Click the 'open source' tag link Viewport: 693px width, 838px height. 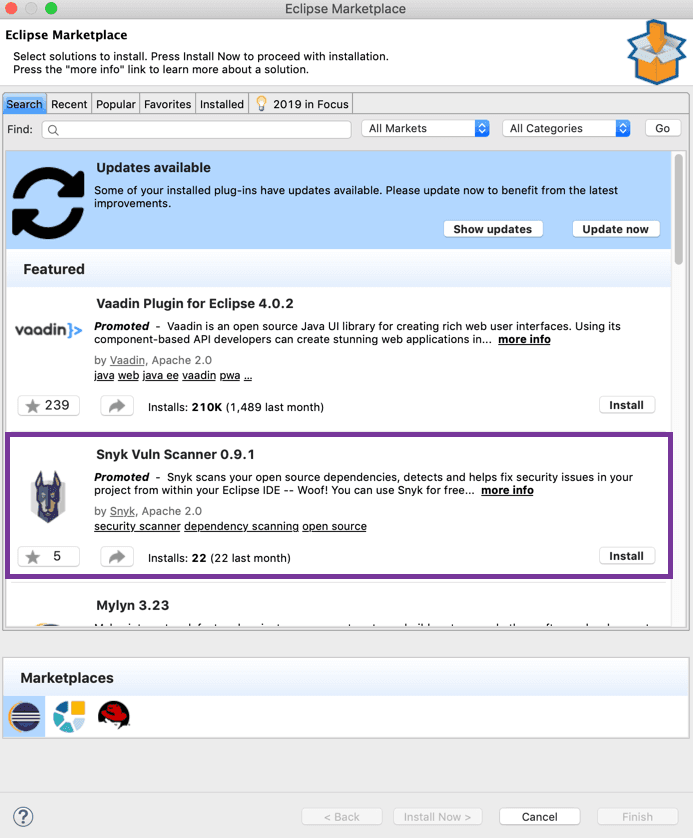[334, 526]
